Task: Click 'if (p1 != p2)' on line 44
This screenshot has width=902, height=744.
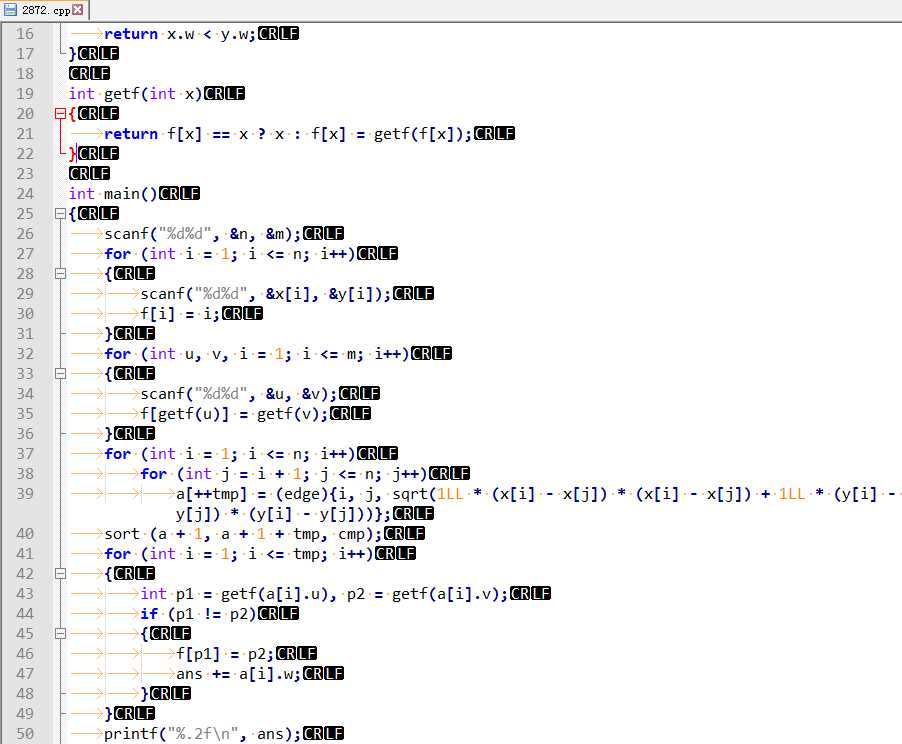Action: [x=198, y=614]
